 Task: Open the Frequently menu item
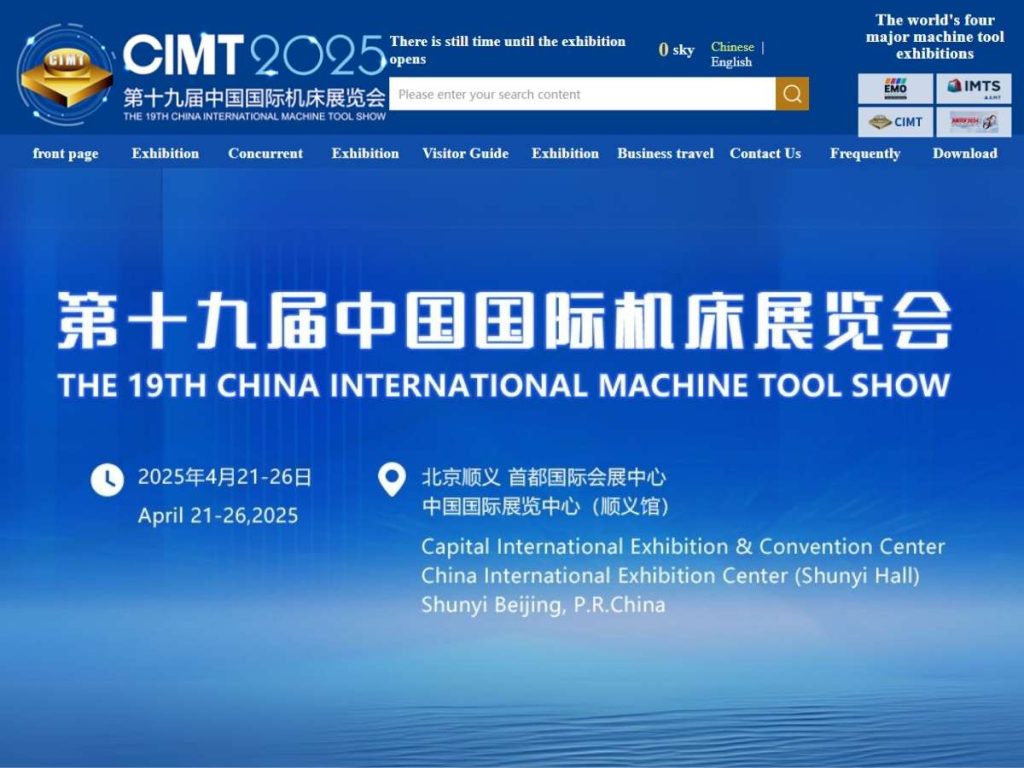pos(865,153)
